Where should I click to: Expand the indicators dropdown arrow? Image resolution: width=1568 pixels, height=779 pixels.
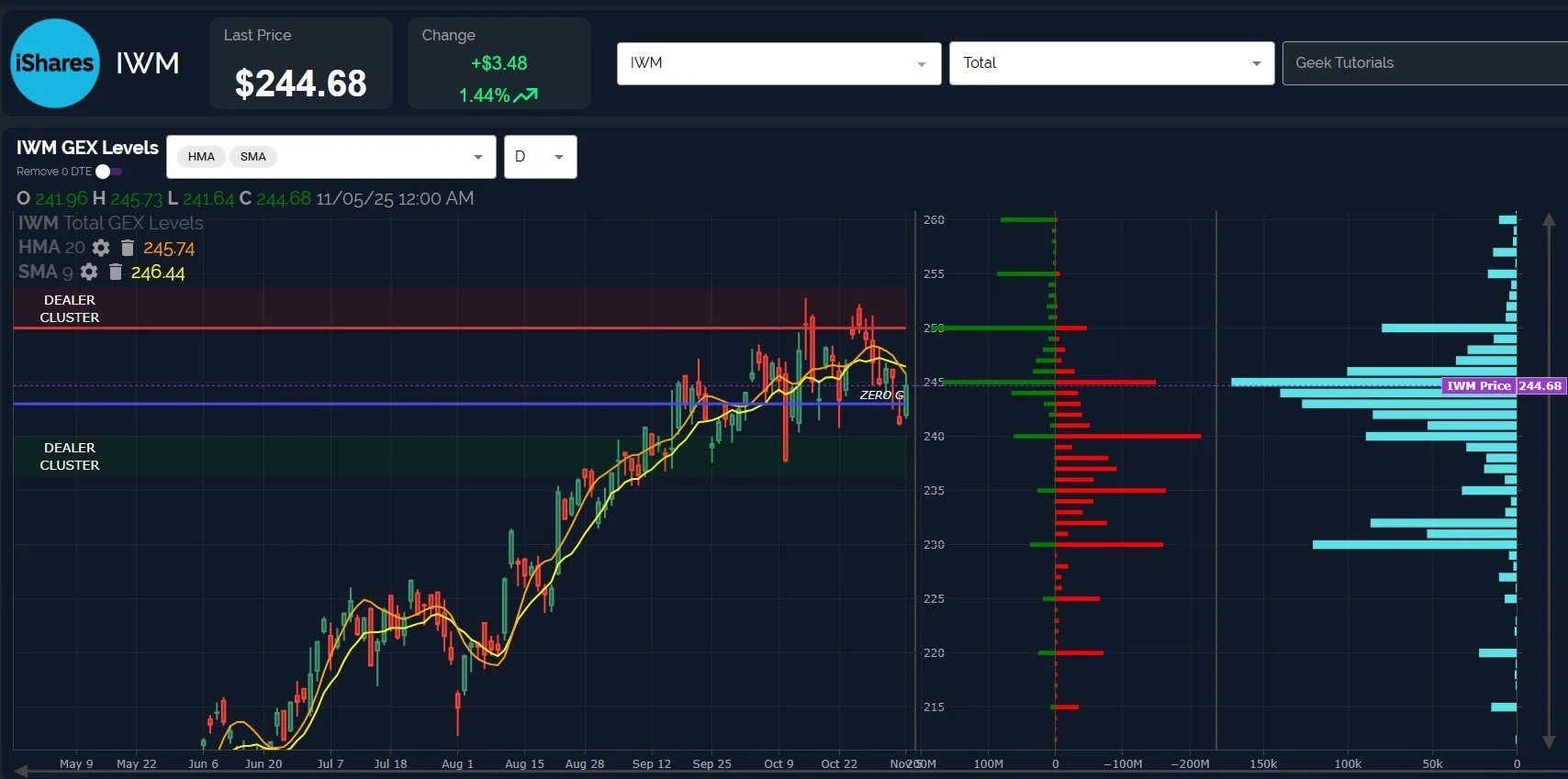click(477, 157)
